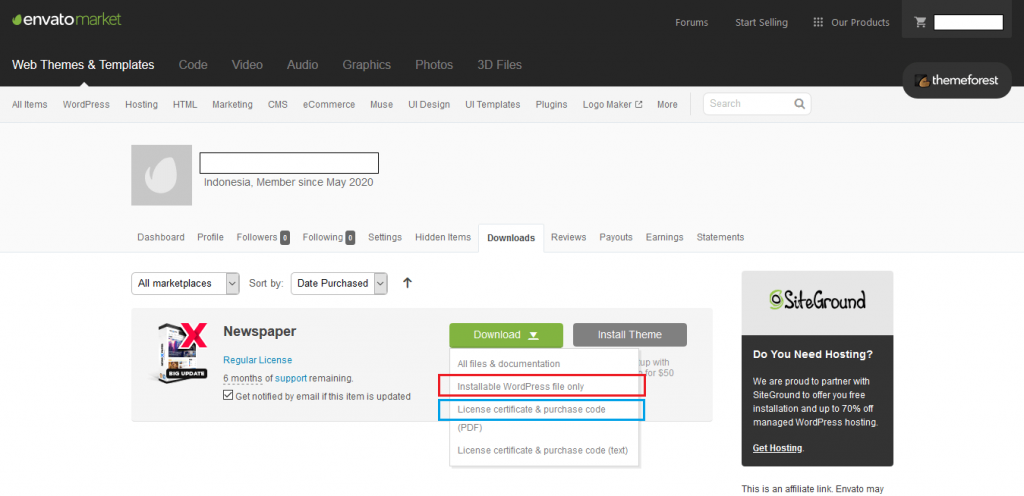
Task: Switch to the Profile tab
Action: tap(210, 237)
